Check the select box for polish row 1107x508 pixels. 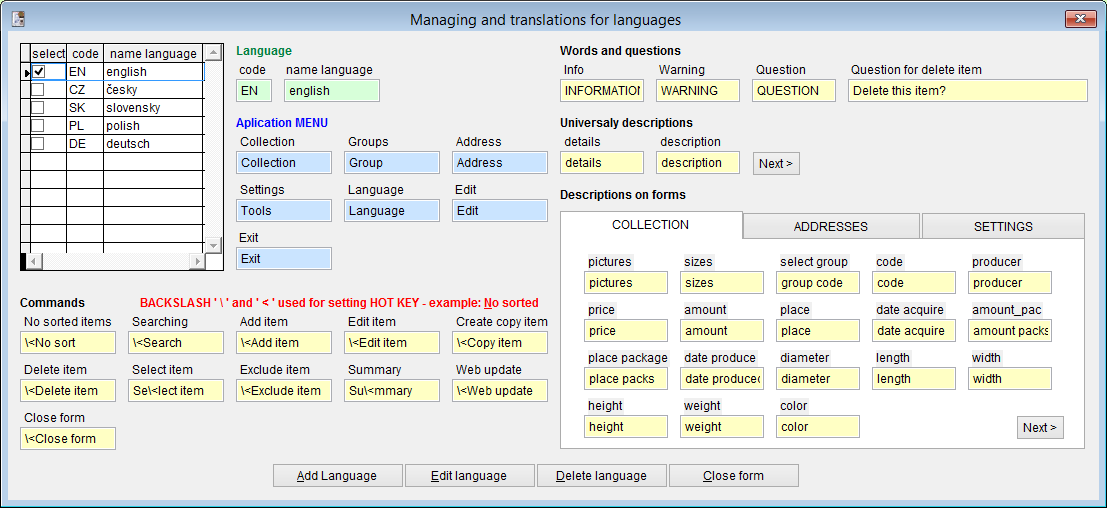pos(38,126)
